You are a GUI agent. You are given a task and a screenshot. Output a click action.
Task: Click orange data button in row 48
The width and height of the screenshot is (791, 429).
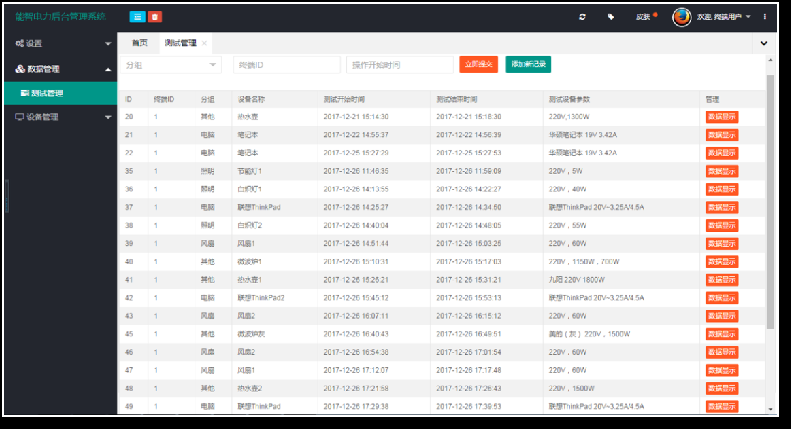tap(722, 389)
